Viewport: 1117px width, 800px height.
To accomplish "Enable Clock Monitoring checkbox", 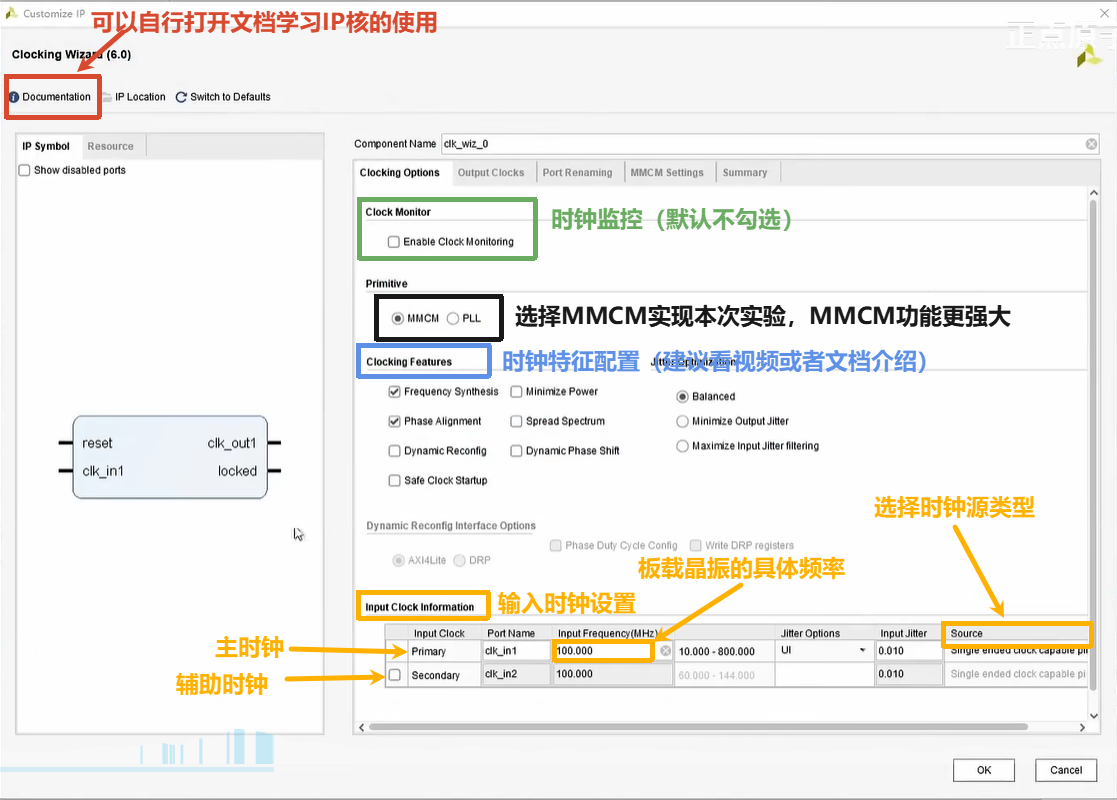I will (x=393, y=241).
